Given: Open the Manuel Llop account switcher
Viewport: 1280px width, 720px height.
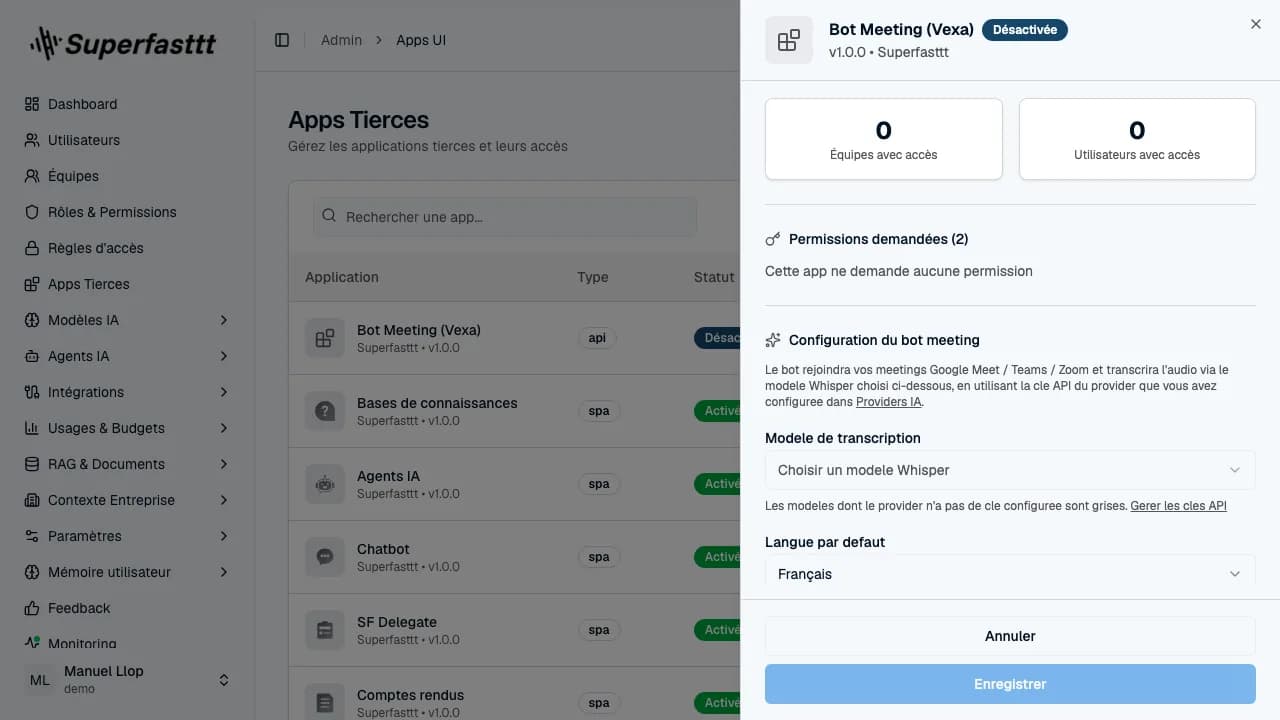Looking at the screenshot, I should click(x=128, y=680).
